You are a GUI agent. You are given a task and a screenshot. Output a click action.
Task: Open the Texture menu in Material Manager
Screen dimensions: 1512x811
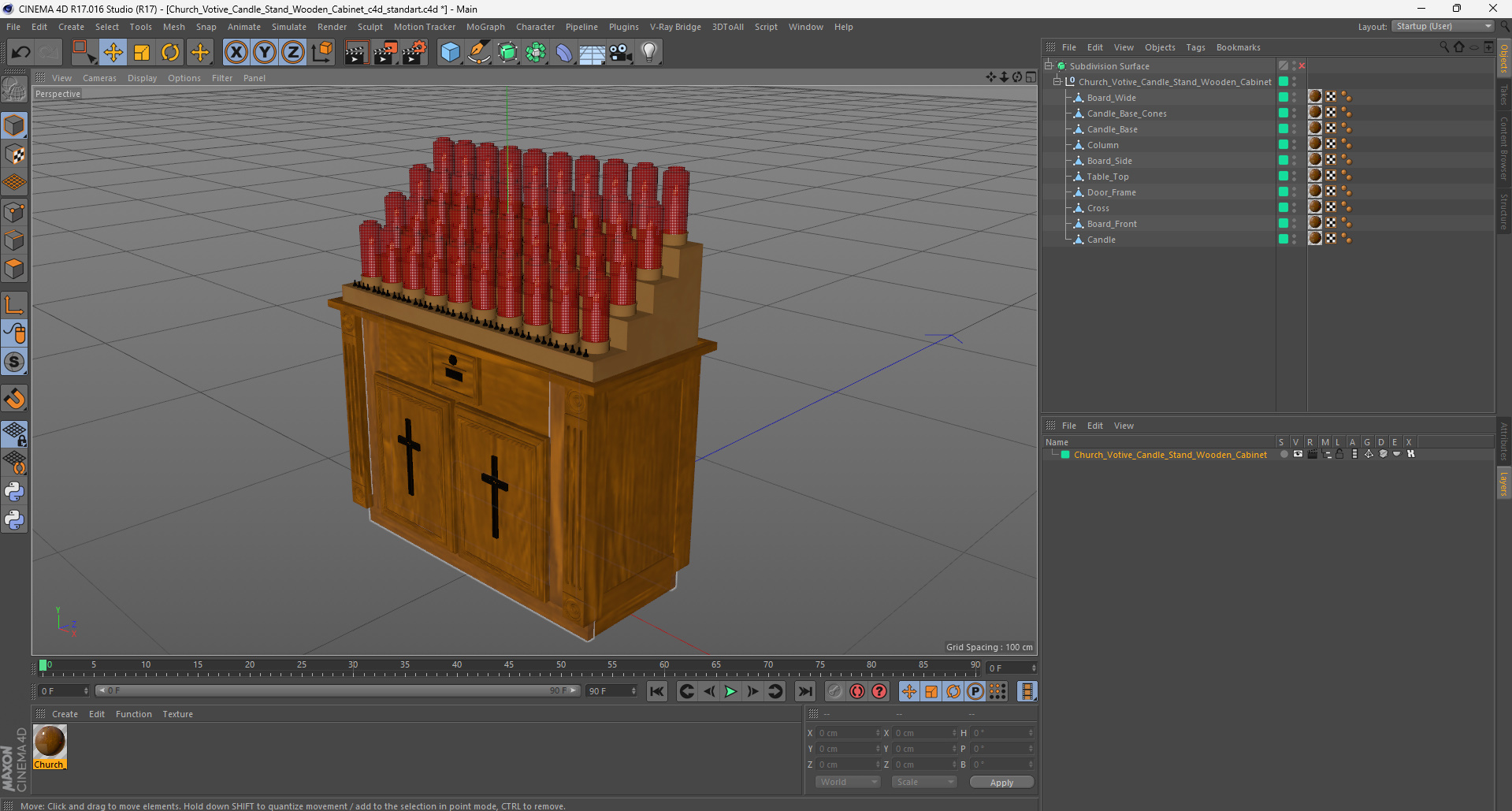coord(177,714)
